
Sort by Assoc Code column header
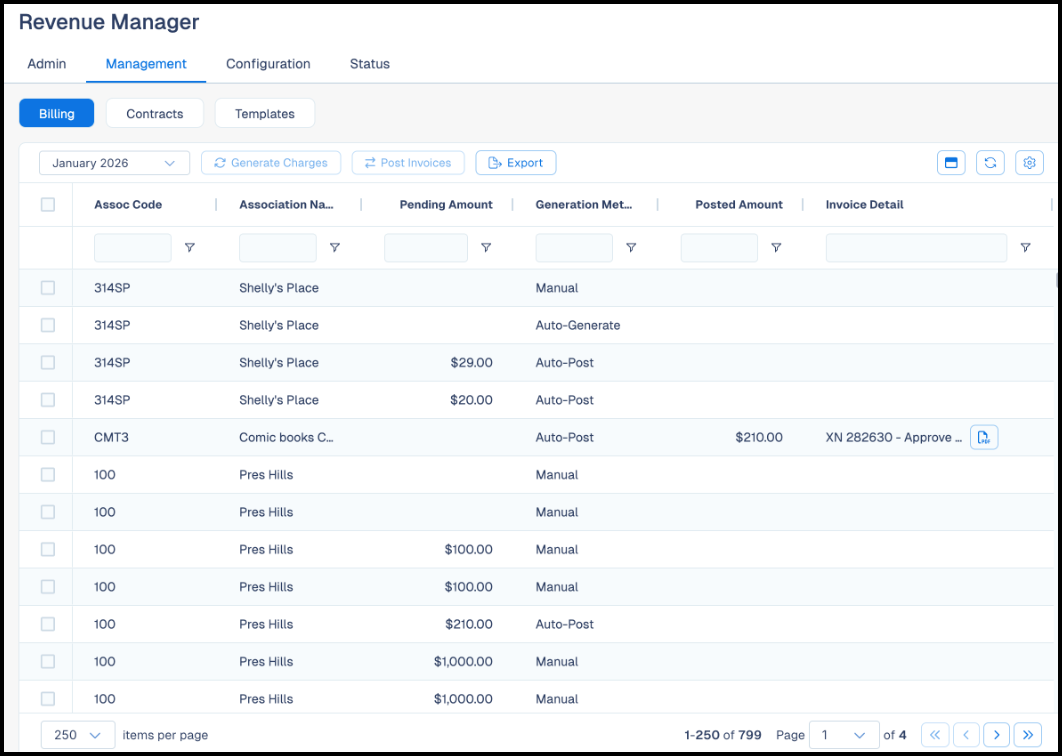point(128,205)
